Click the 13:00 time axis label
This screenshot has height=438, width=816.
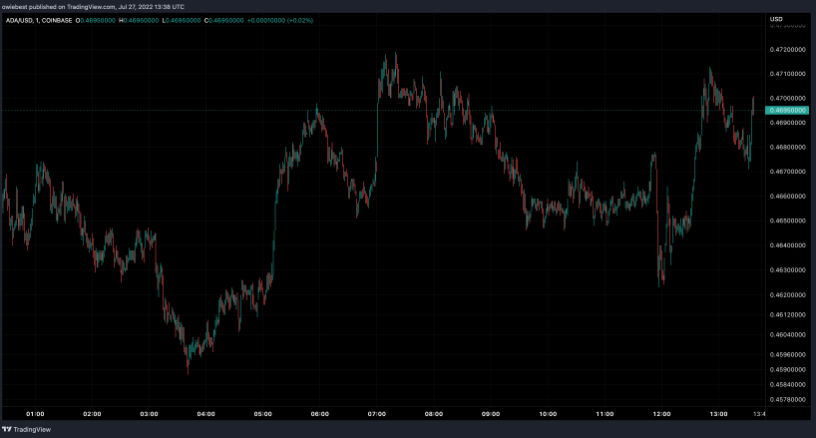[719, 414]
